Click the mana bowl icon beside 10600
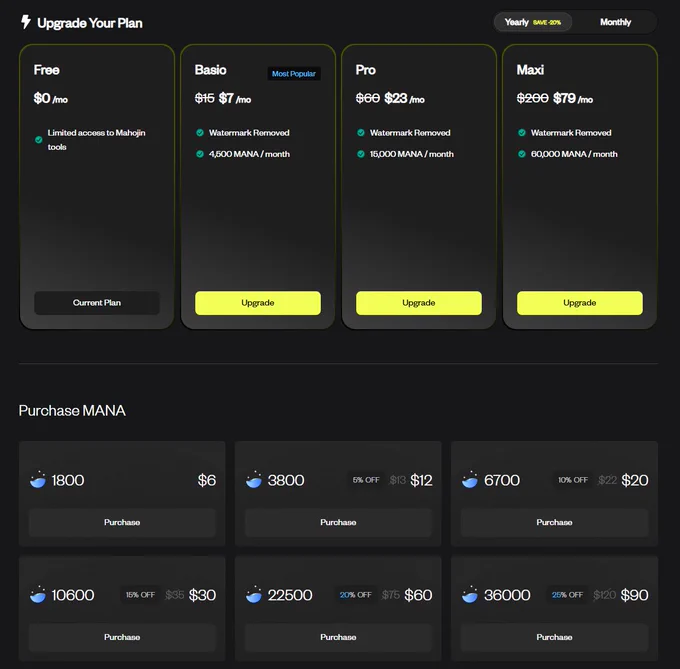The image size is (680, 669). [x=38, y=594]
